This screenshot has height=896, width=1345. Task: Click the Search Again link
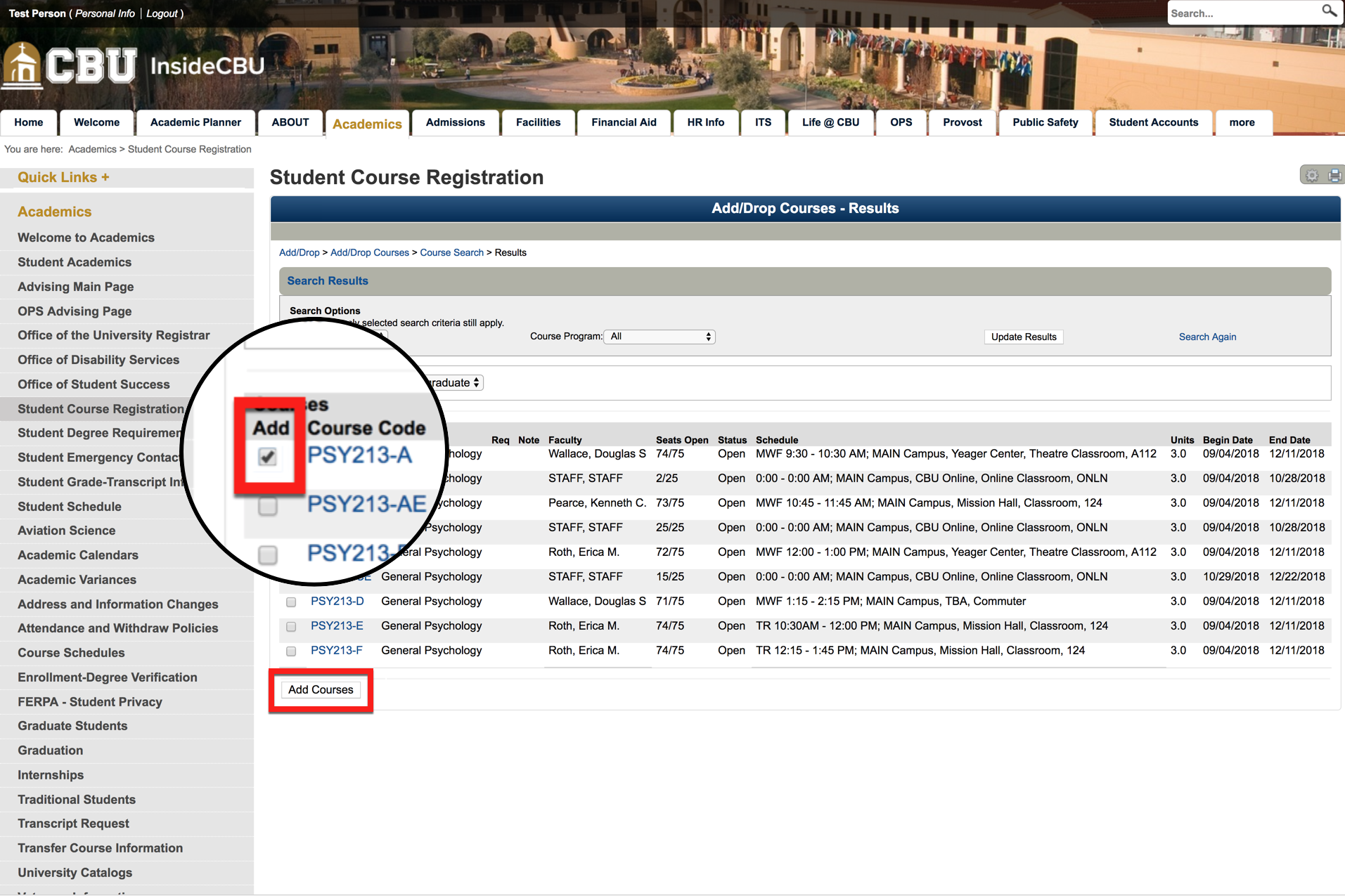coord(1207,337)
